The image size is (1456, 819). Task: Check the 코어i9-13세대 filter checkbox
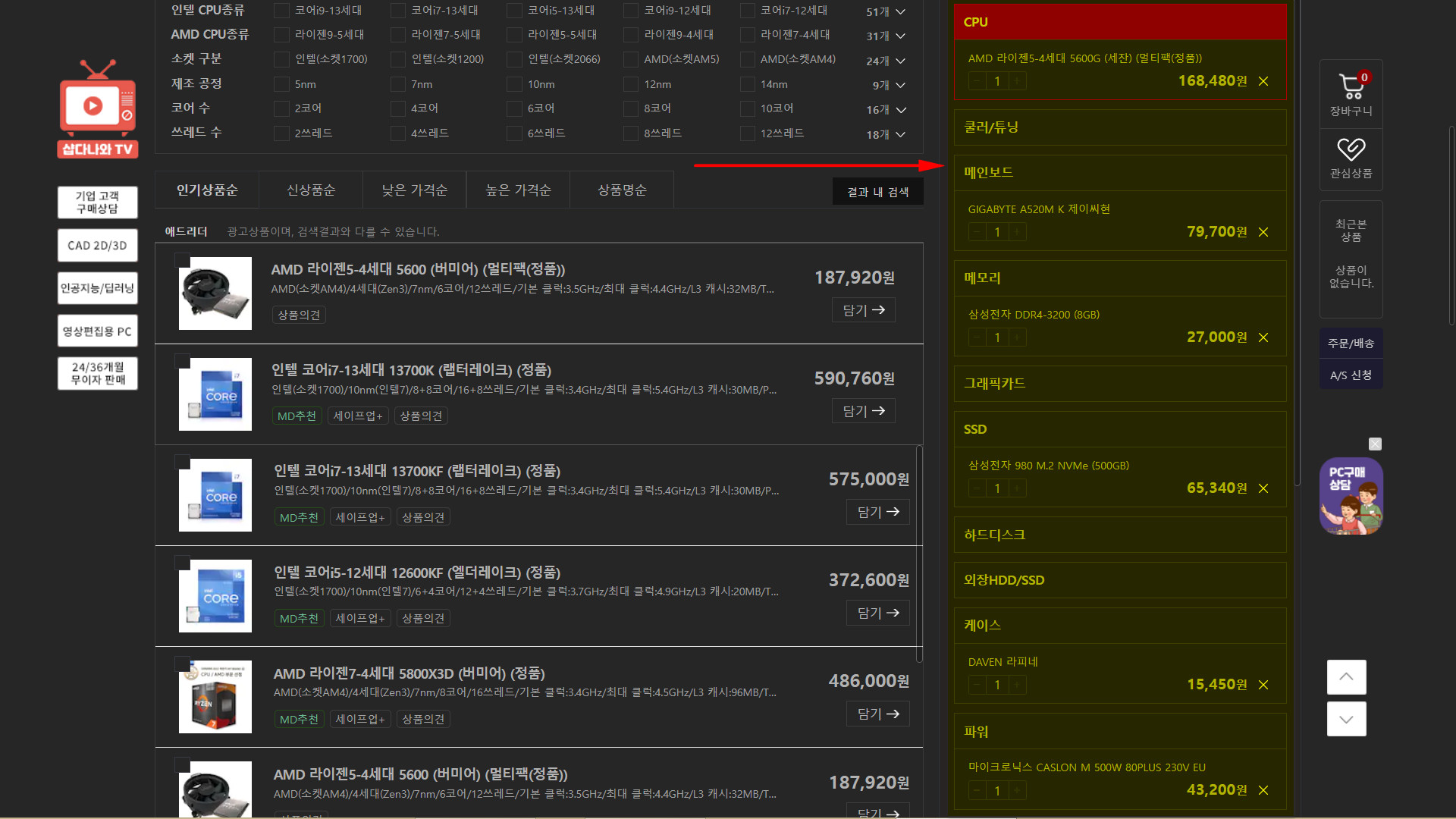(281, 11)
